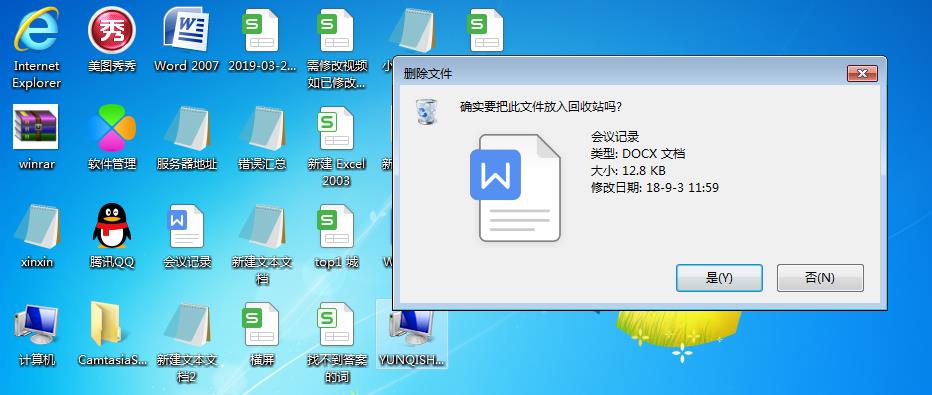
Task: Click the 大小: 12.8 KB line
Action: click(x=628, y=171)
